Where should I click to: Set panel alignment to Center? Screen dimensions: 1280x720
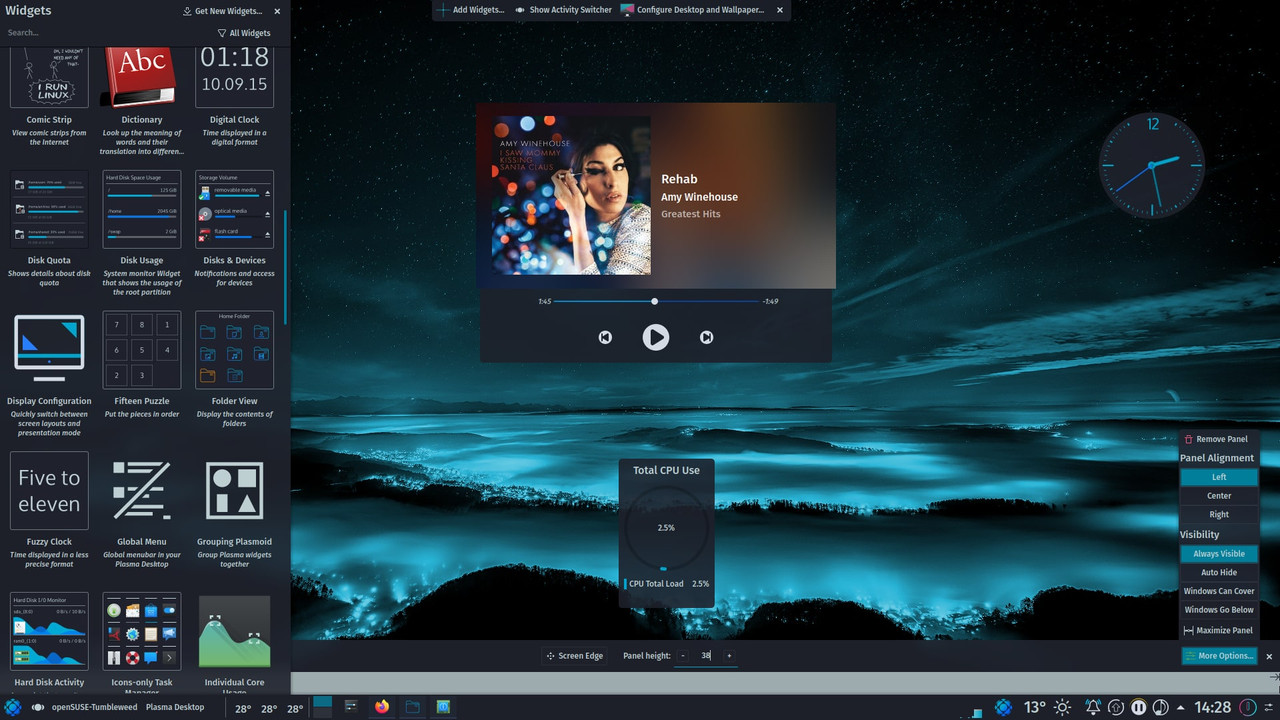coord(1219,496)
